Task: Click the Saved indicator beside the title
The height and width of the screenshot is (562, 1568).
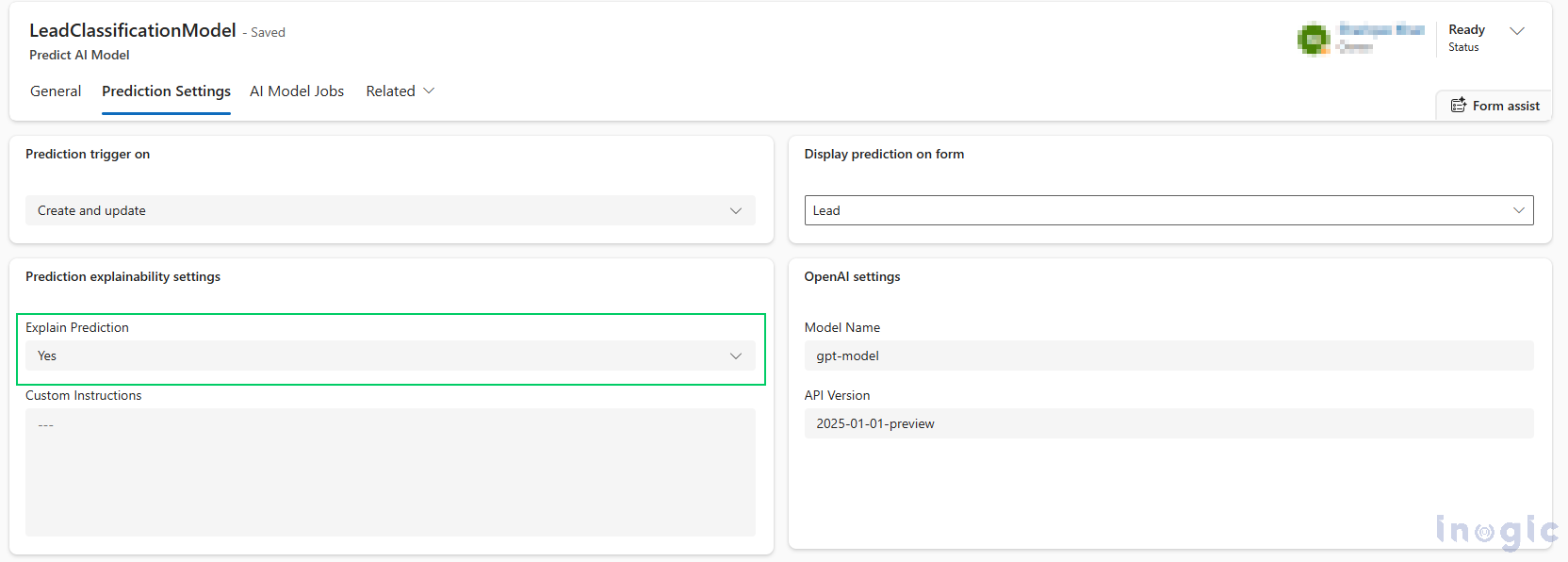Action: (265, 32)
